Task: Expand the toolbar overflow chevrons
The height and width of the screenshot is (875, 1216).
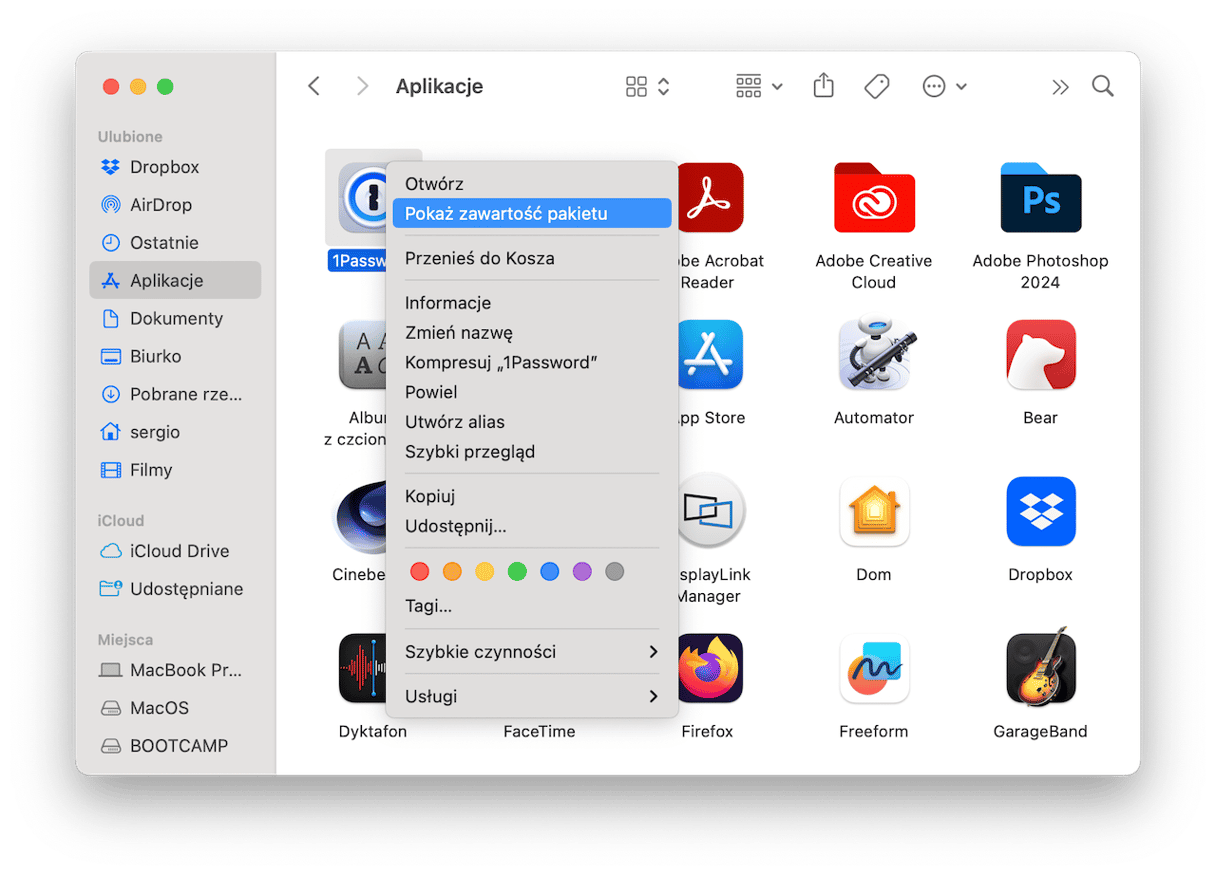Action: pyautogui.click(x=1060, y=87)
